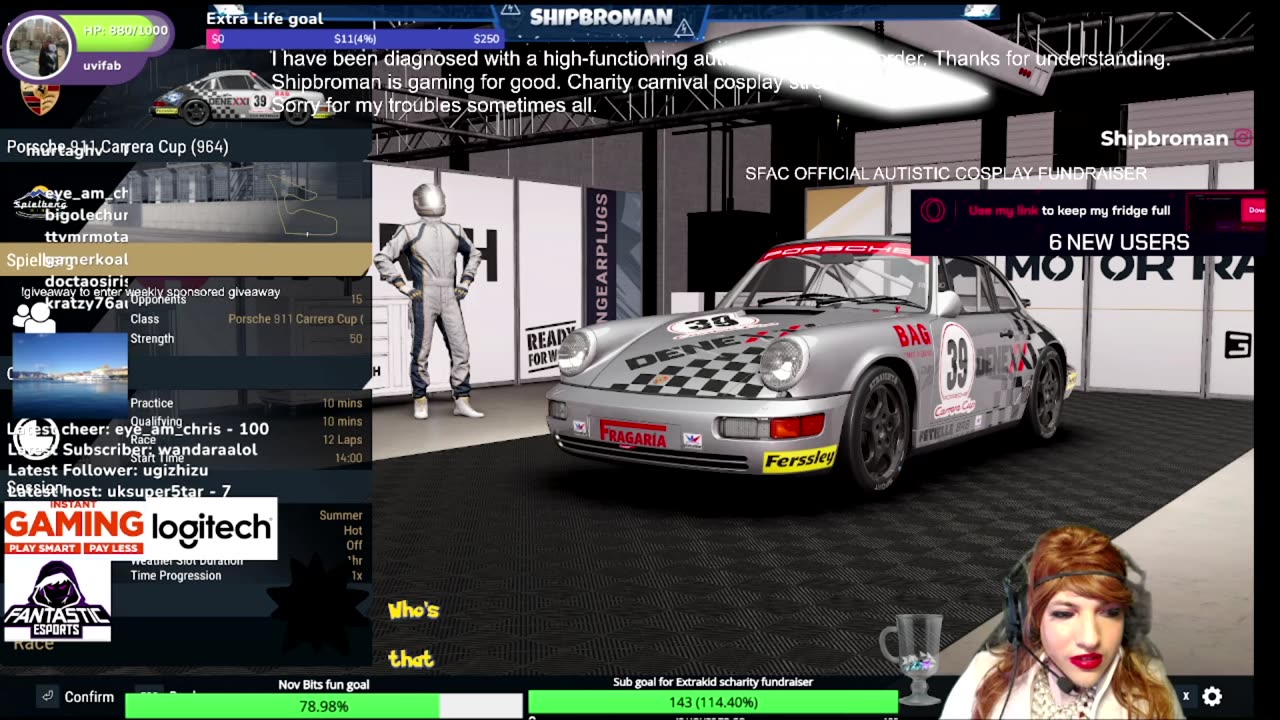Change the season setting Summer
The image size is (1280, 720).
point(341,516)
